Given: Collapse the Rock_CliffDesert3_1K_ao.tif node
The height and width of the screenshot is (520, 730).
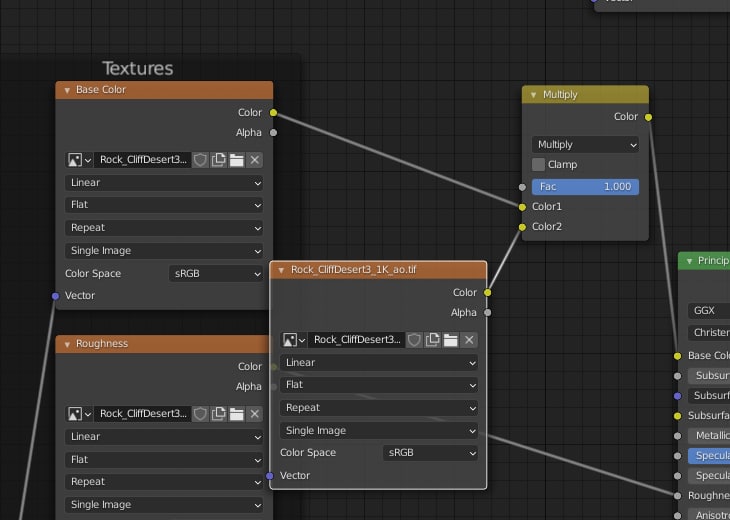Looking at the screenshot, I should point(281,270).
